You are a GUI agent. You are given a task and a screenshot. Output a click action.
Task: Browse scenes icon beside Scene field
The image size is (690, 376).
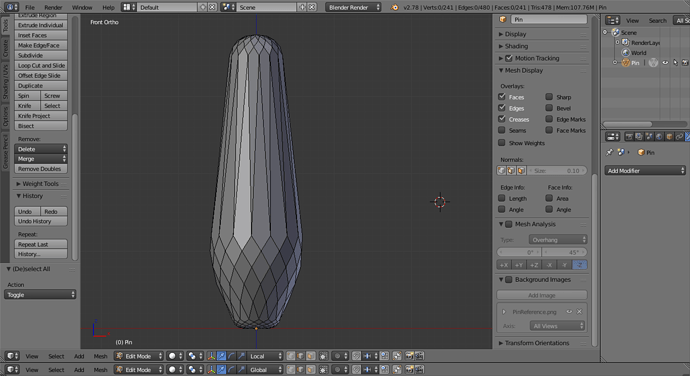pyautogui.click(x=228, y=7)
